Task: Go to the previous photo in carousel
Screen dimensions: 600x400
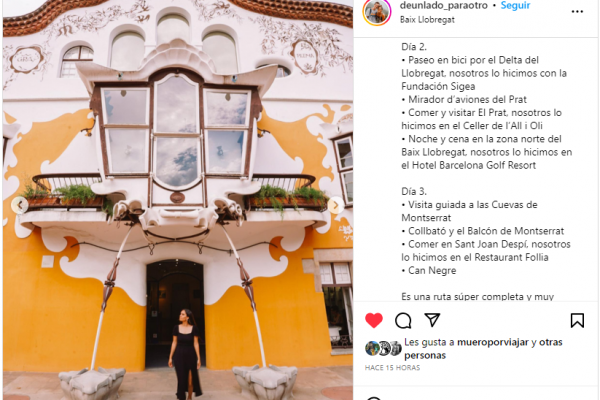Action: click(20, 205)
